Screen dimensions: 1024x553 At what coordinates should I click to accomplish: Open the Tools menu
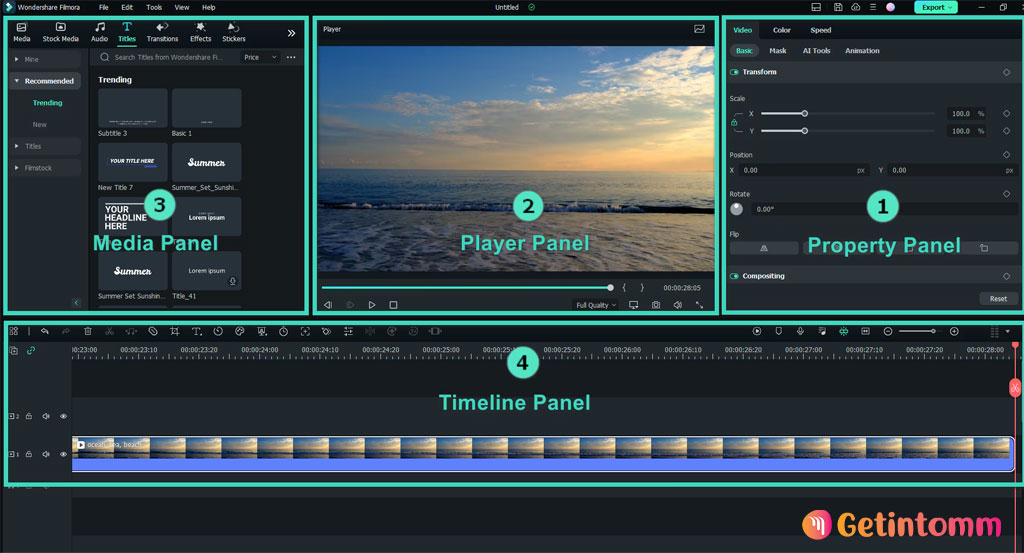tap(154, 7)
